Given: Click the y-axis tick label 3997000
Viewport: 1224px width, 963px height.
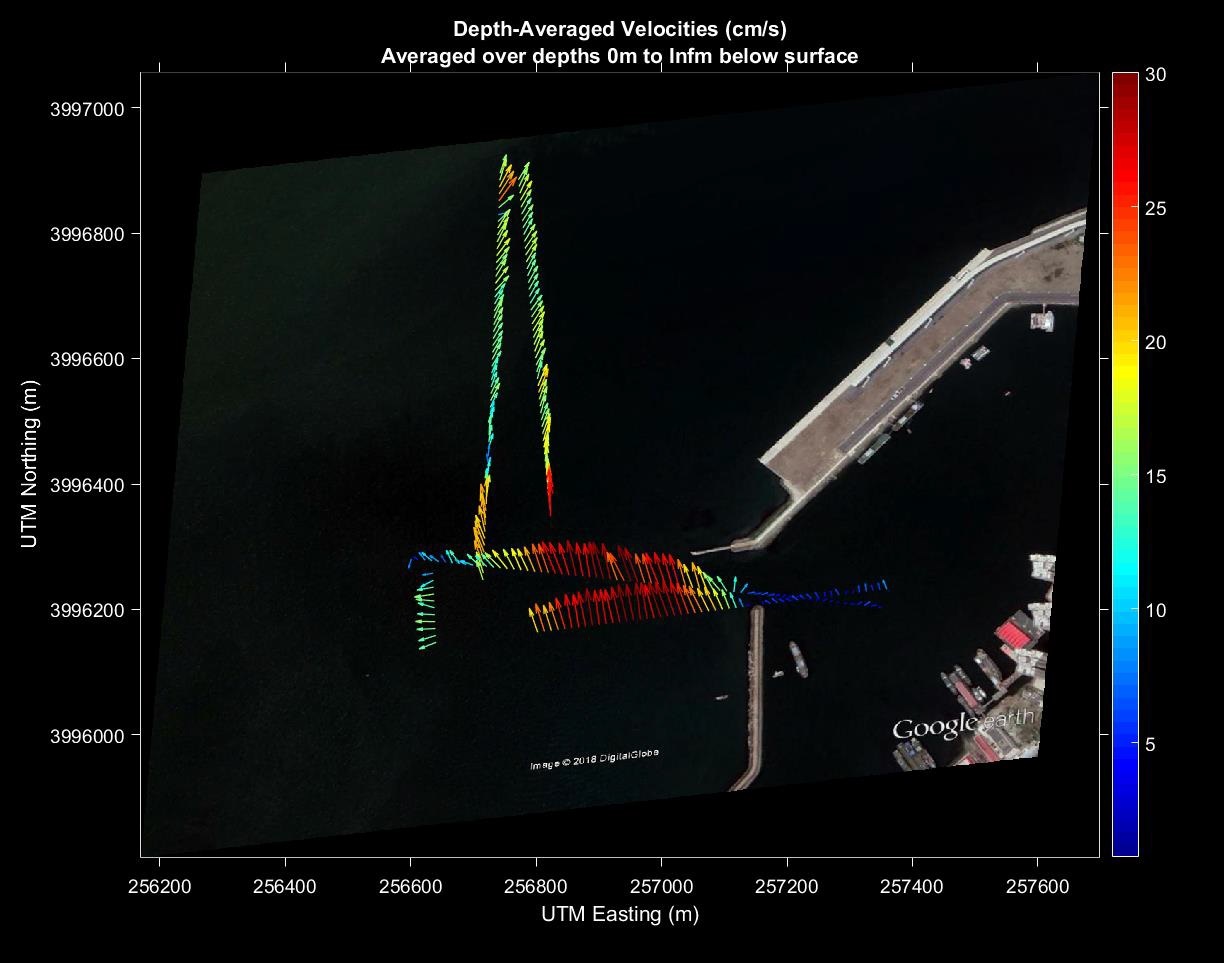Looking at the screenshot, I should click(x=82, y=109).
